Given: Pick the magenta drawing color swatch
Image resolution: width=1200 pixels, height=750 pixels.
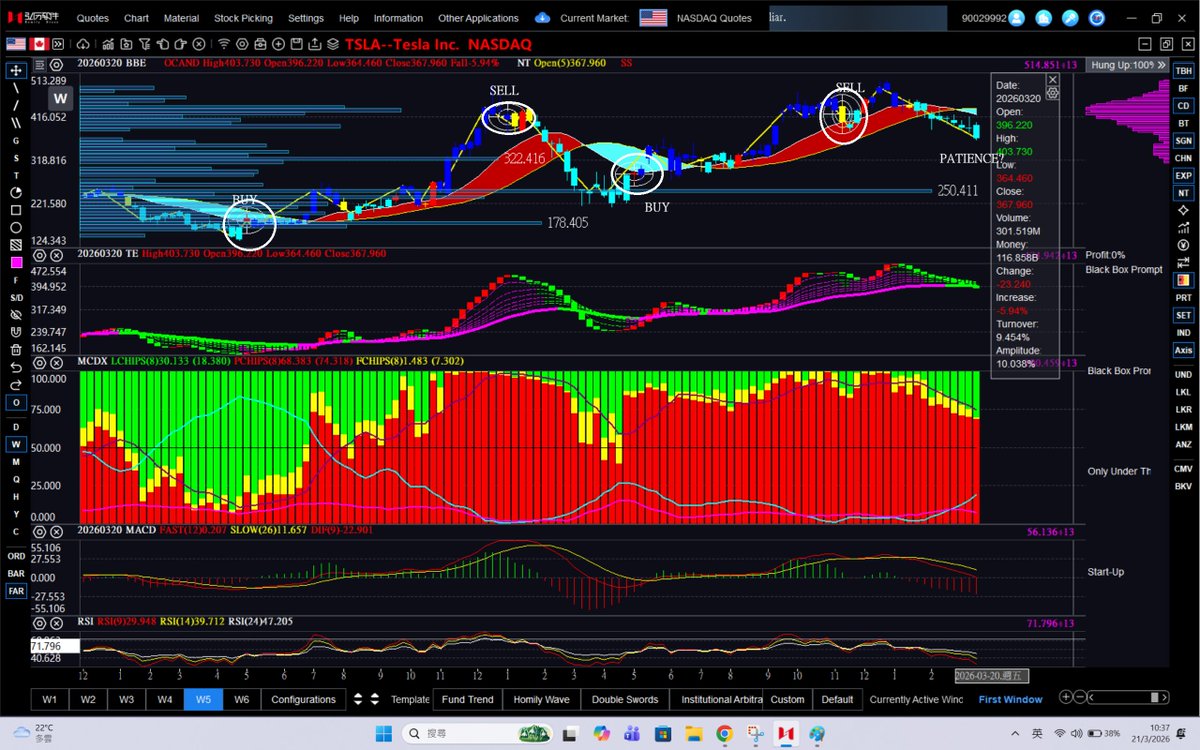Looking at the screenshot, I should tap(16, 262).
